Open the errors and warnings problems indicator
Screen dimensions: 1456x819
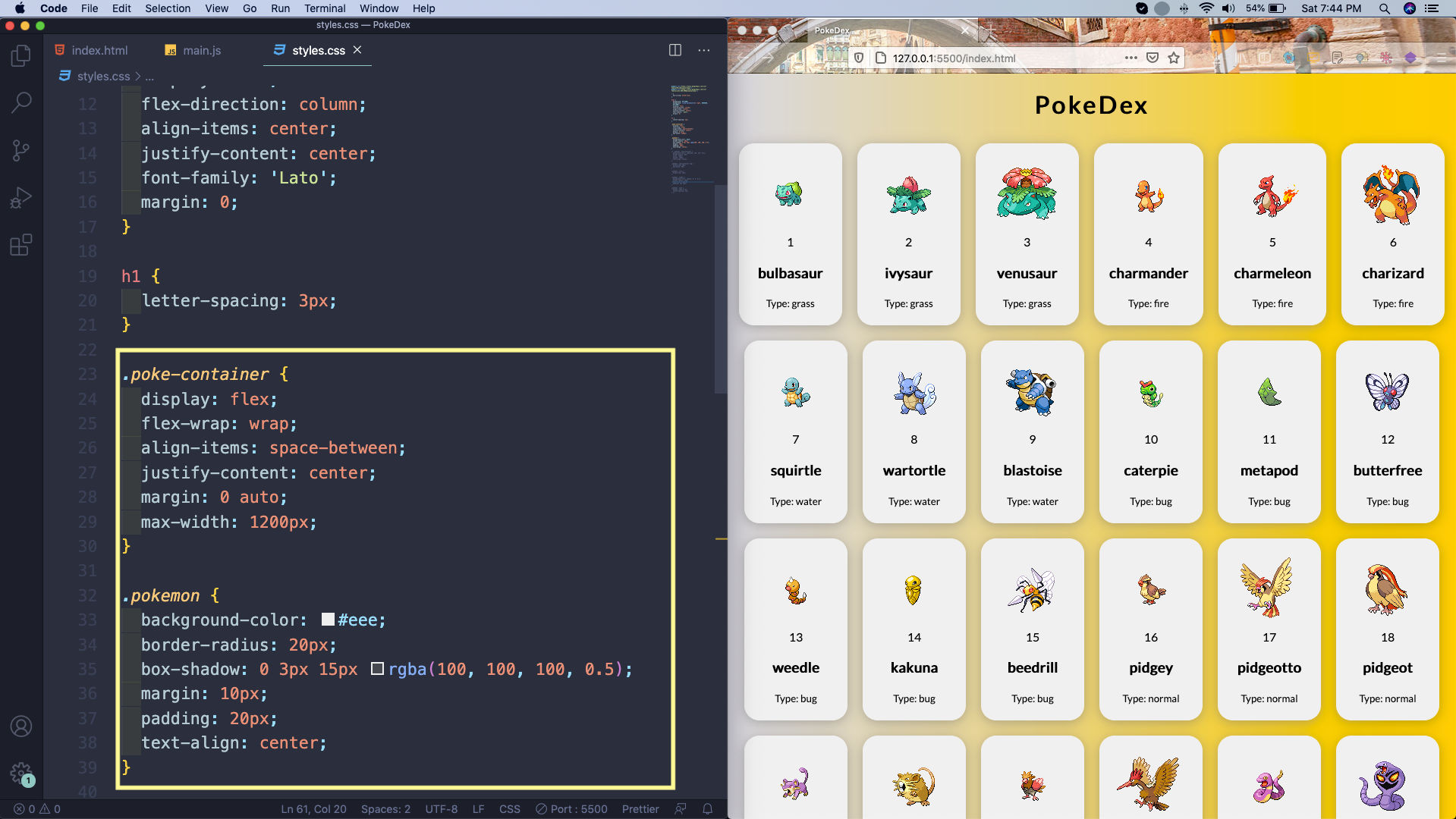(37, 809)
